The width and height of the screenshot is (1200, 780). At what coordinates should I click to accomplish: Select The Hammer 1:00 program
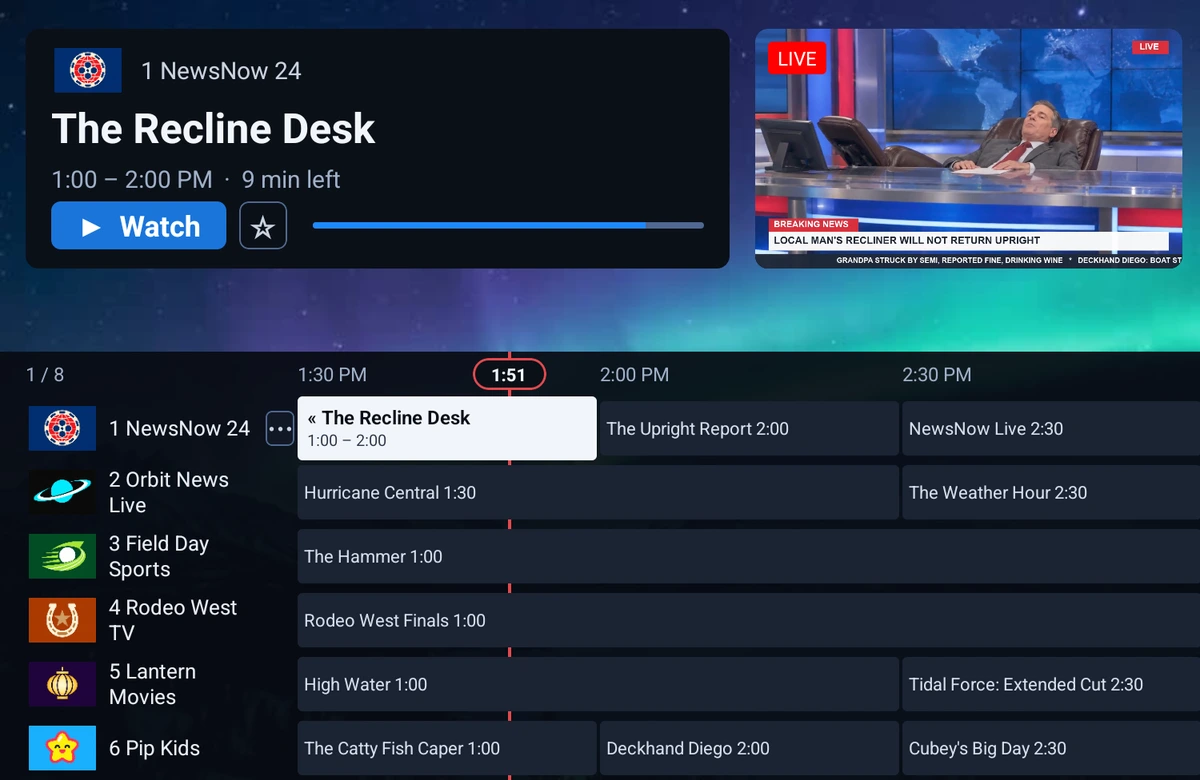(749, 557)
